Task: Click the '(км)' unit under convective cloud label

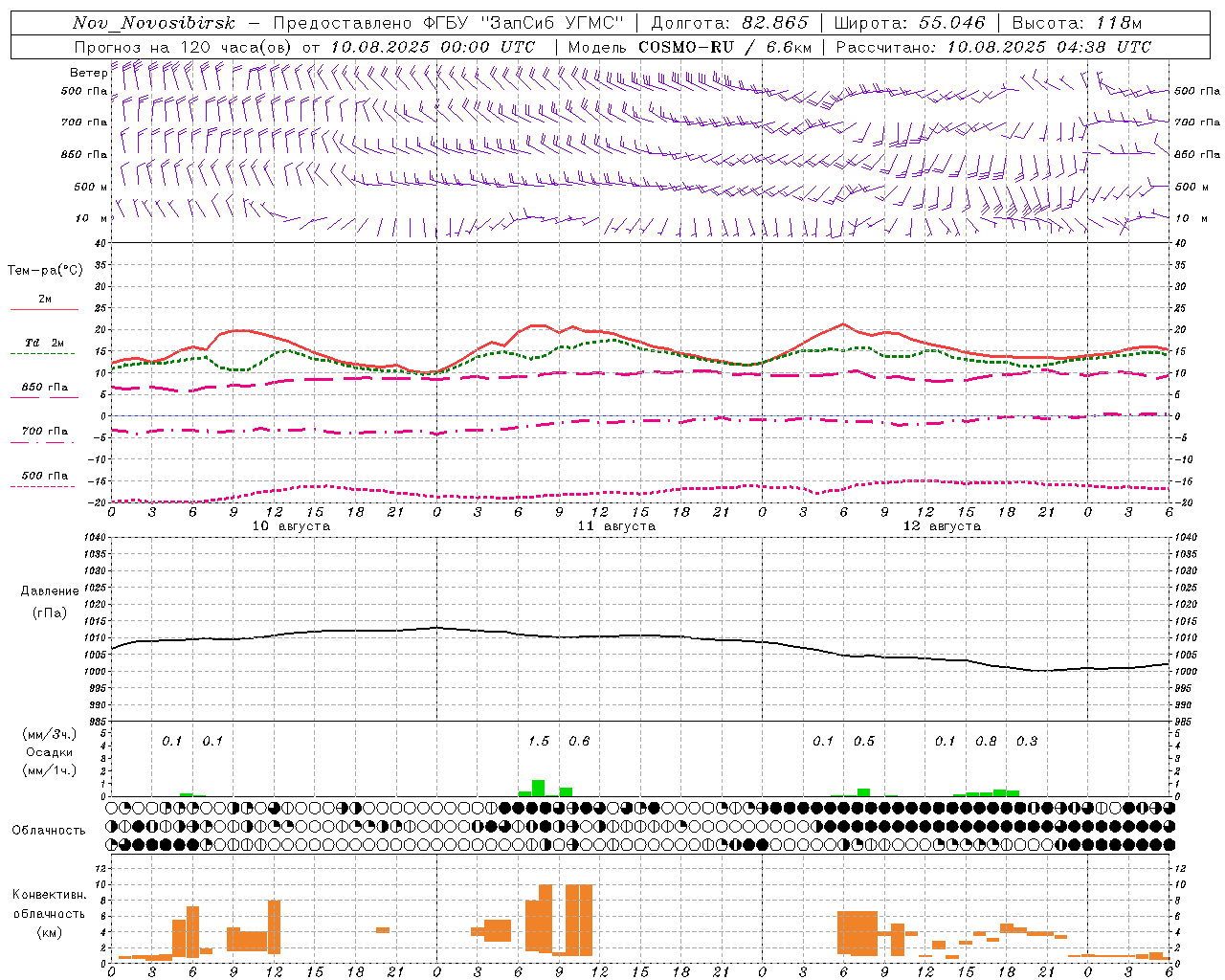Action: coord(50,932)
